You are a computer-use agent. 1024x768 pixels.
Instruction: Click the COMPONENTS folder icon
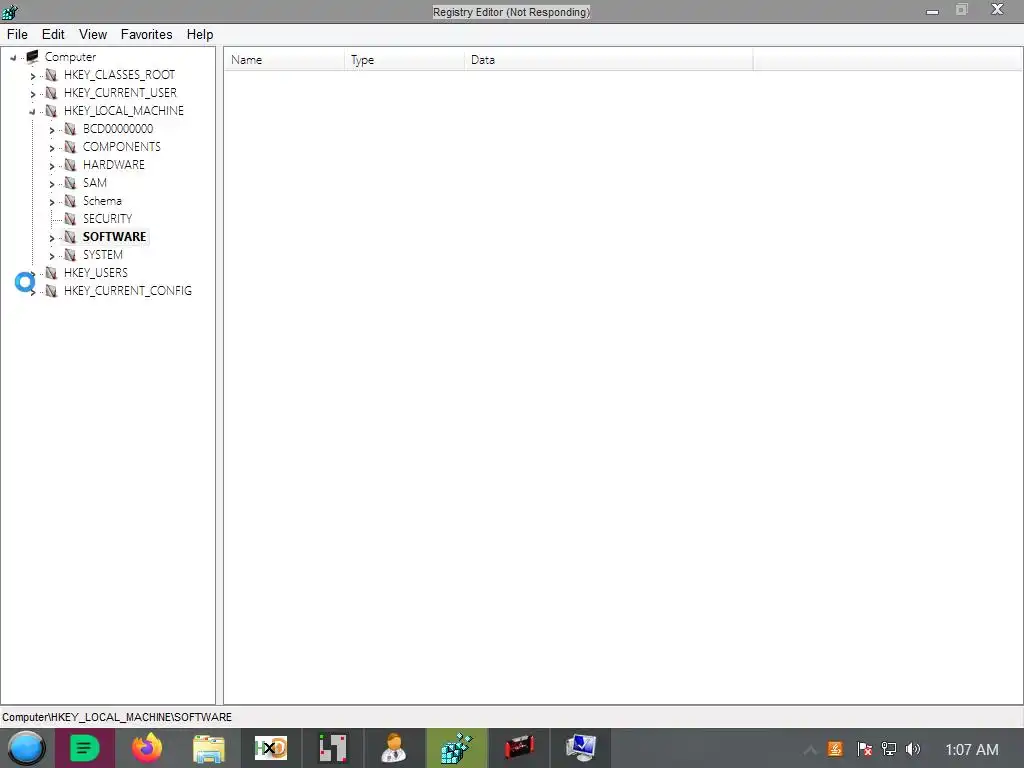70,147
